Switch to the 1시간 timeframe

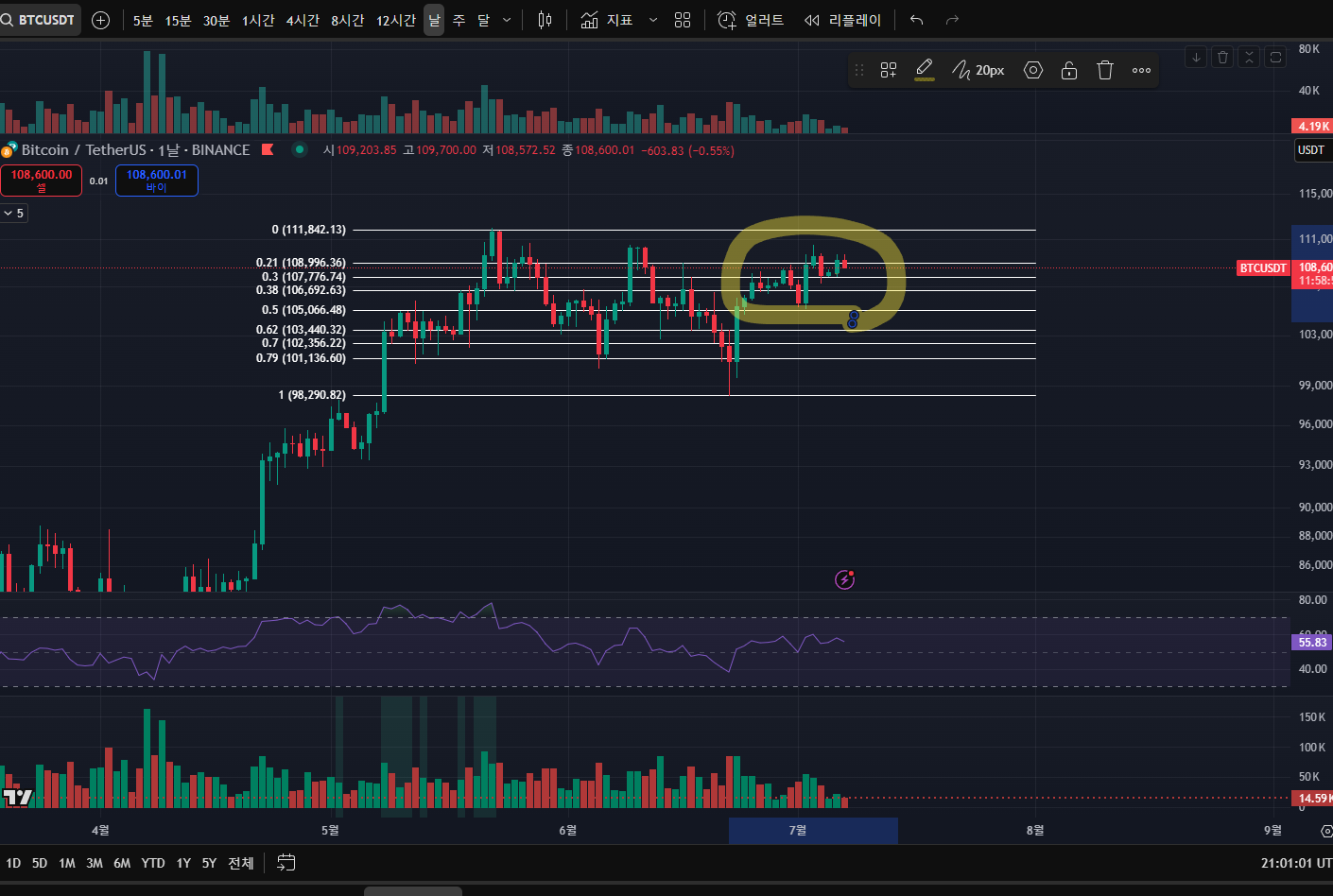click(258, 20)
